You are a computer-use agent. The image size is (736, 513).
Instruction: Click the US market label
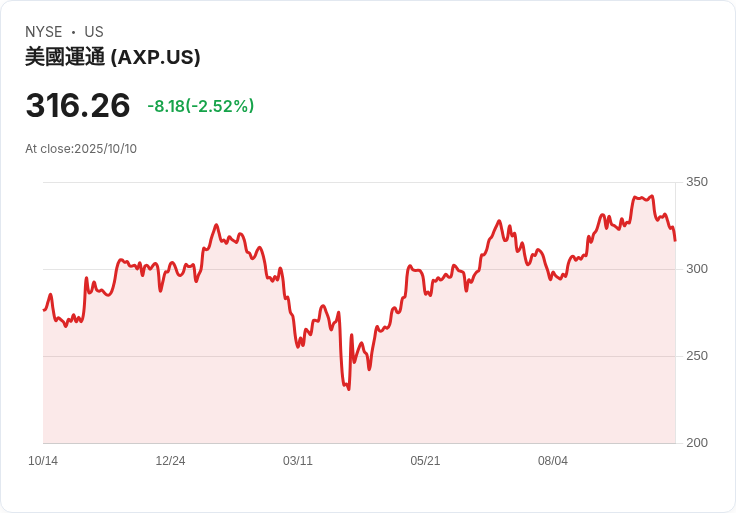(x=94, y=32)
